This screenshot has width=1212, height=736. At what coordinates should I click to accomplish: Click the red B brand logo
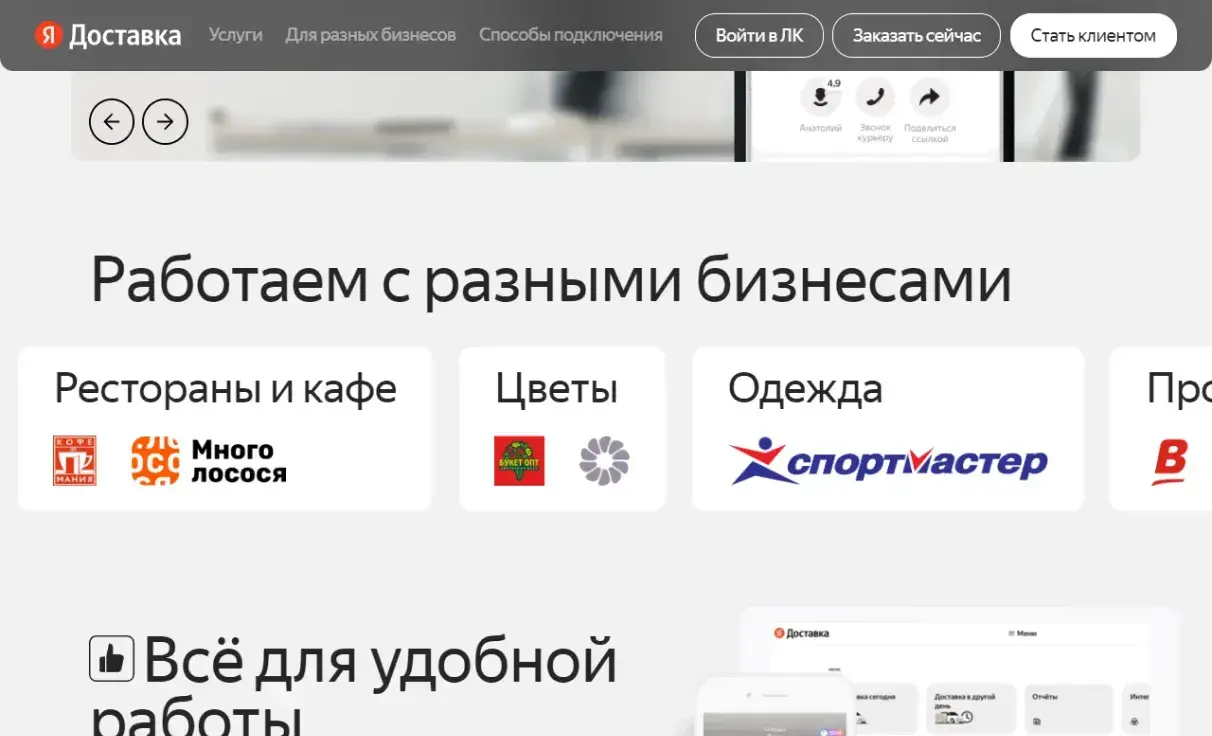1169,461
